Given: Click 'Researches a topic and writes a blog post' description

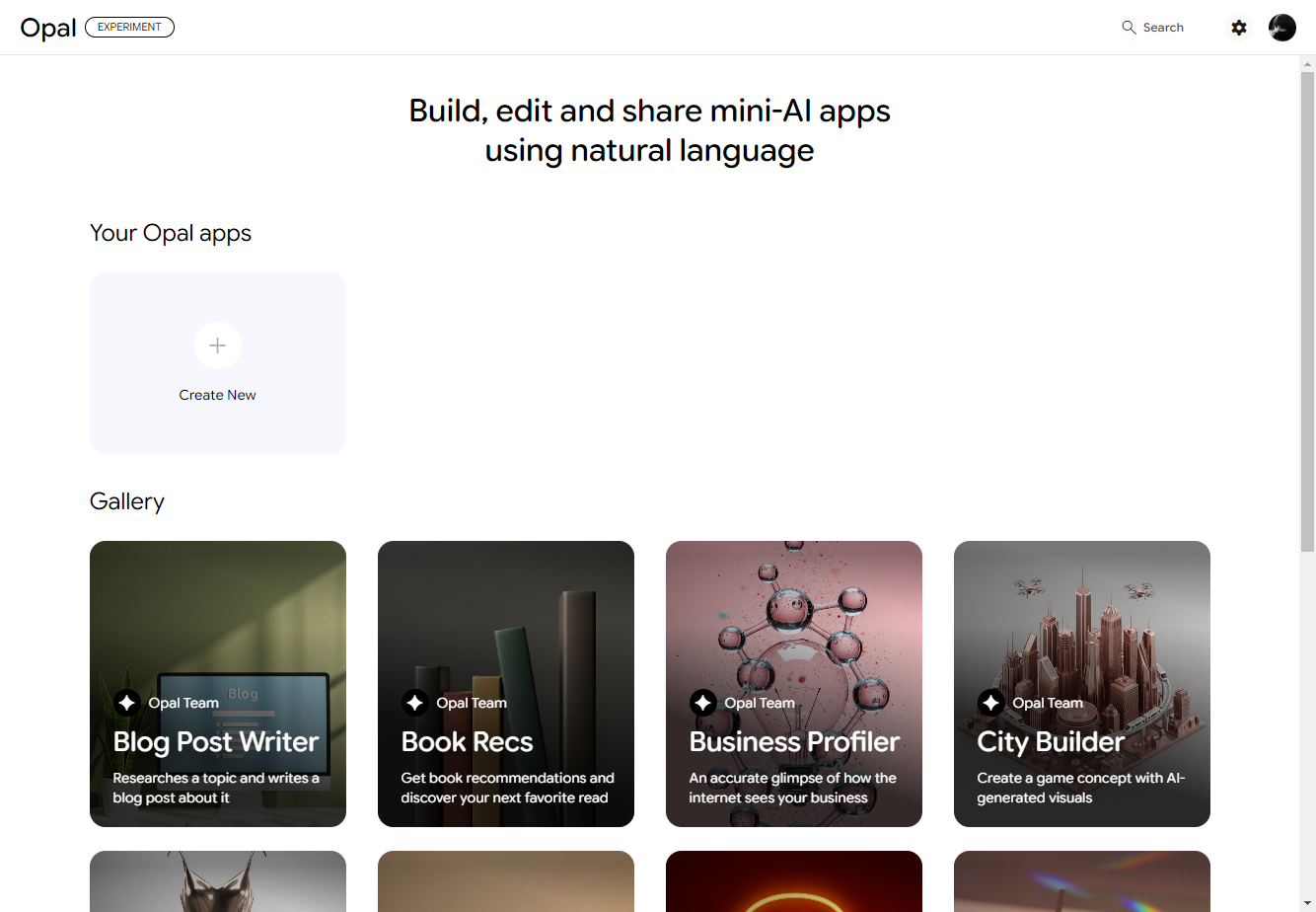Looking at the screenshot, I should (x=216, y=788).
